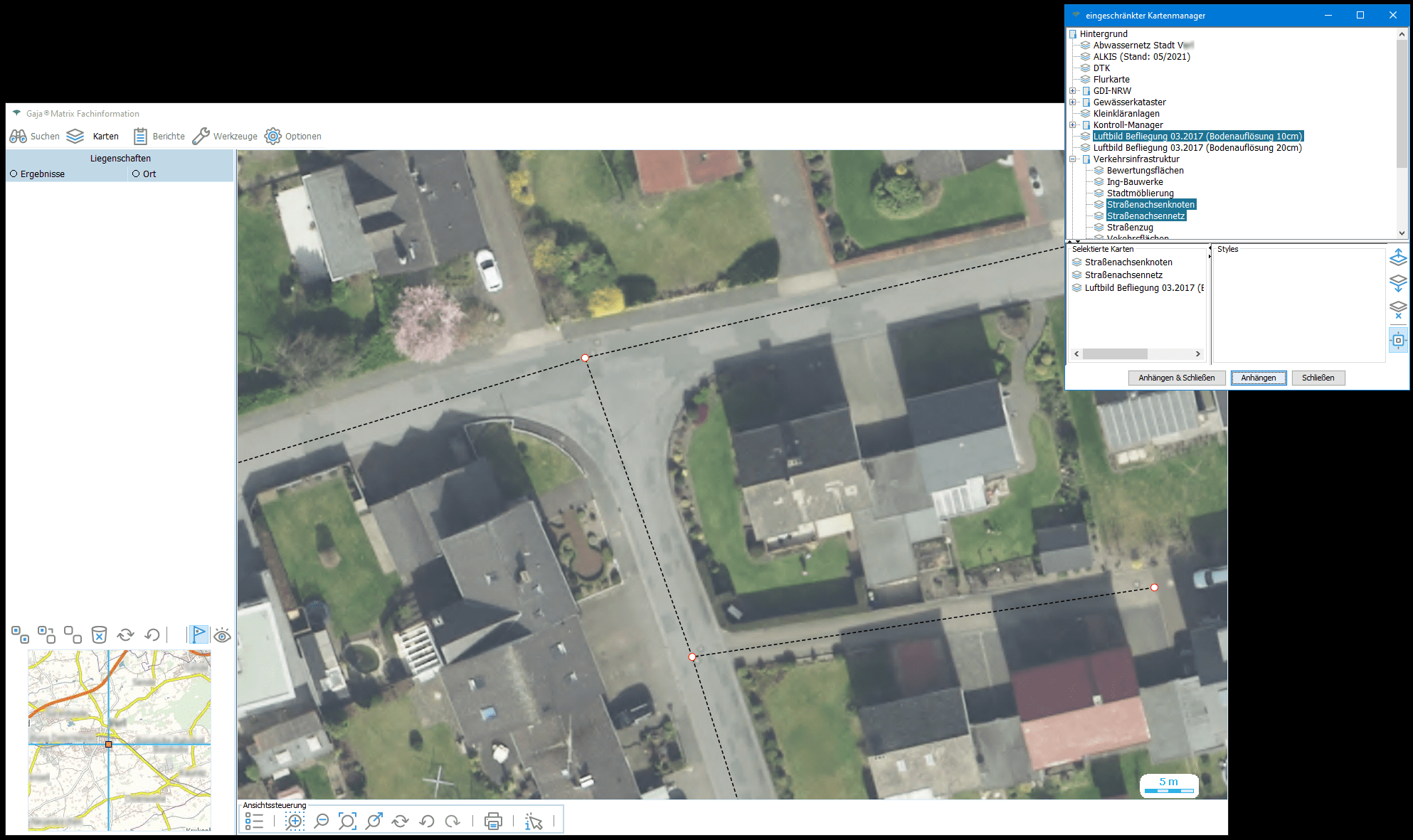Click the scroll down arrow of layer tree
This screenshot has width=1413, height=840.
coord(1402,233)
